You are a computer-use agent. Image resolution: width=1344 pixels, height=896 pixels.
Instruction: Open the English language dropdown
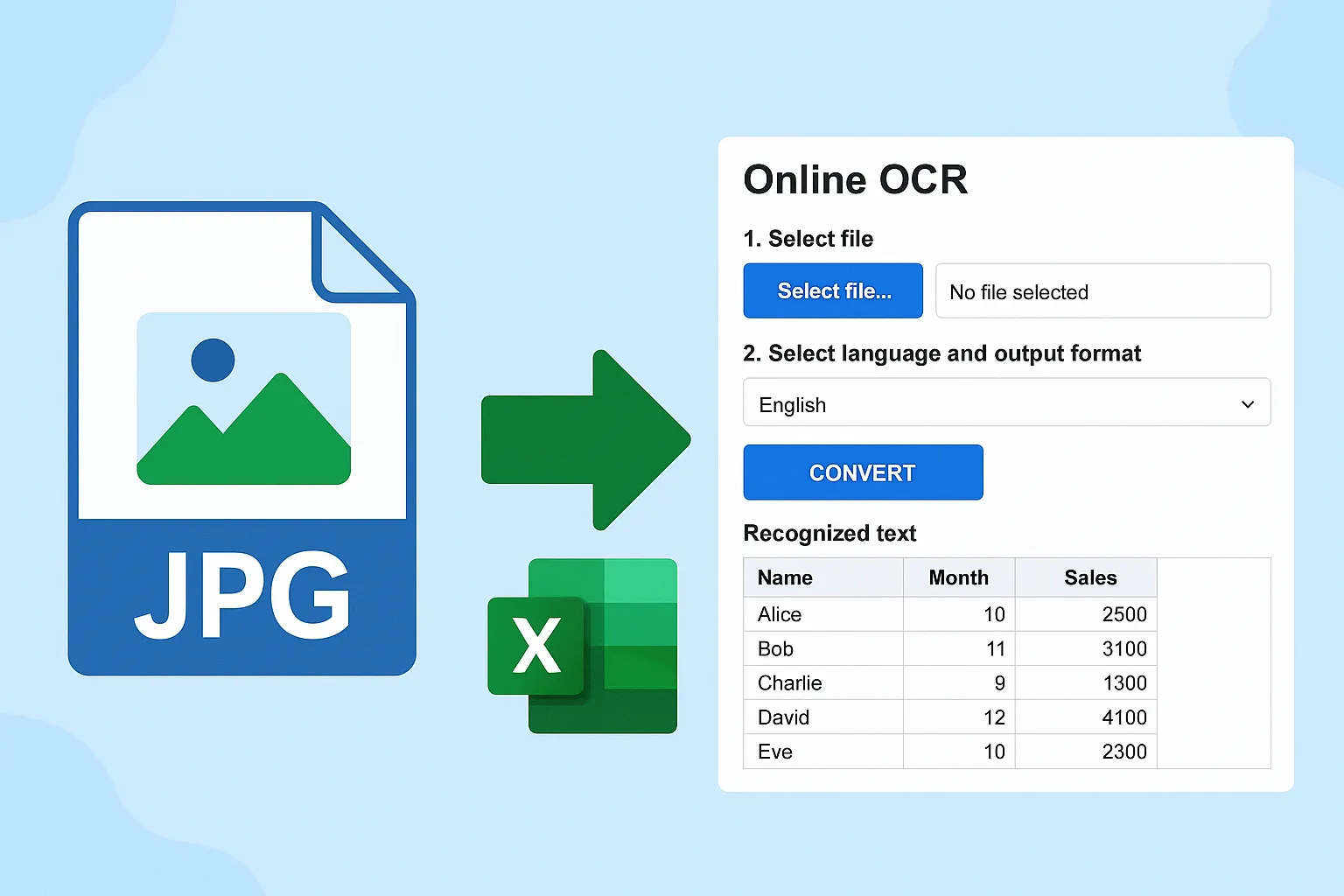[x=1006, y=402]
